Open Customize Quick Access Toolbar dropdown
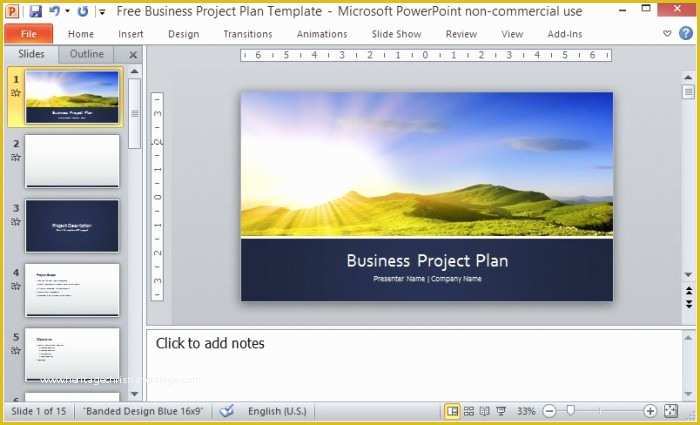 coord(102,12)
